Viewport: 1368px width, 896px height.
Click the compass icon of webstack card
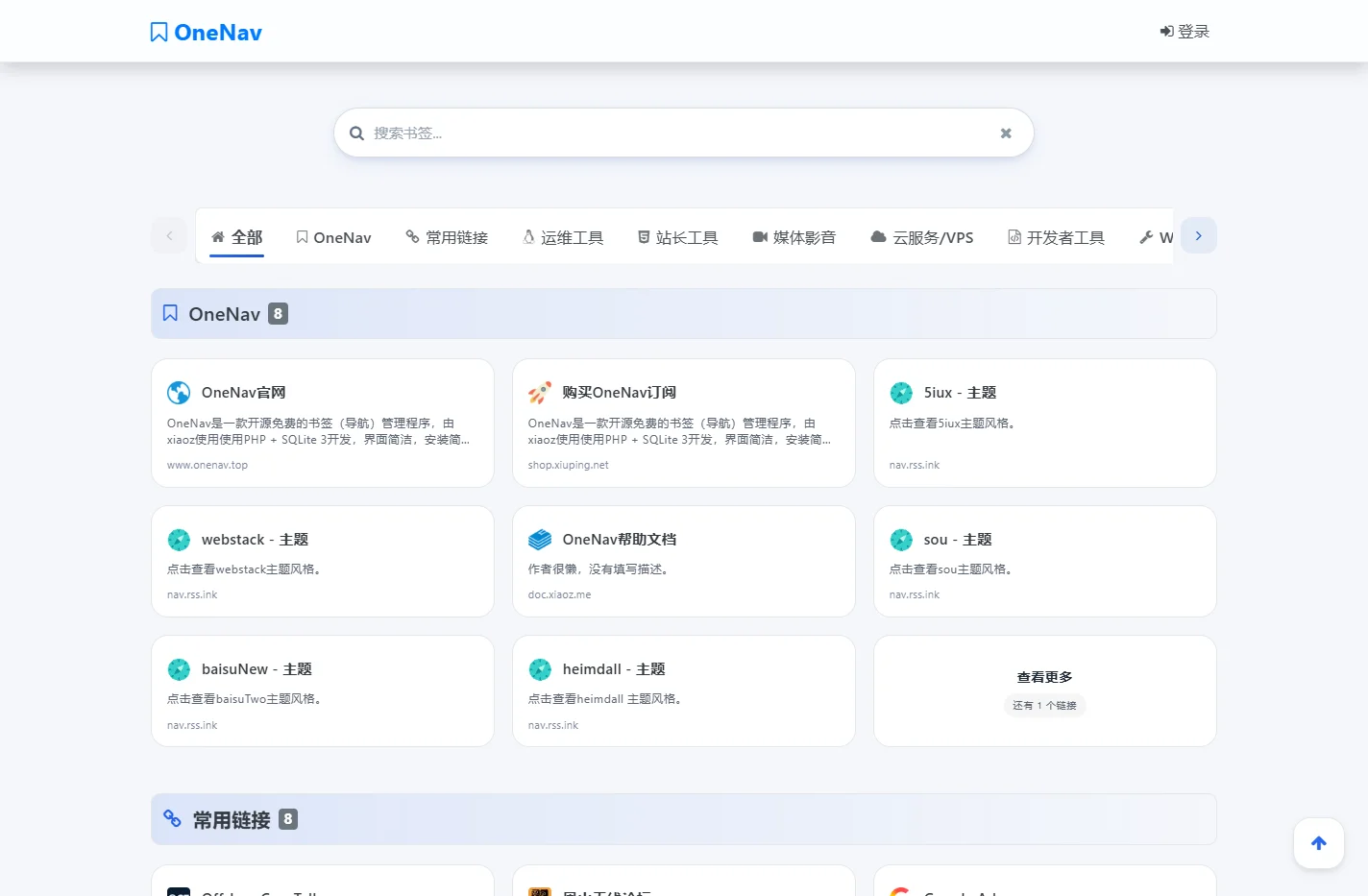point(179,540)
